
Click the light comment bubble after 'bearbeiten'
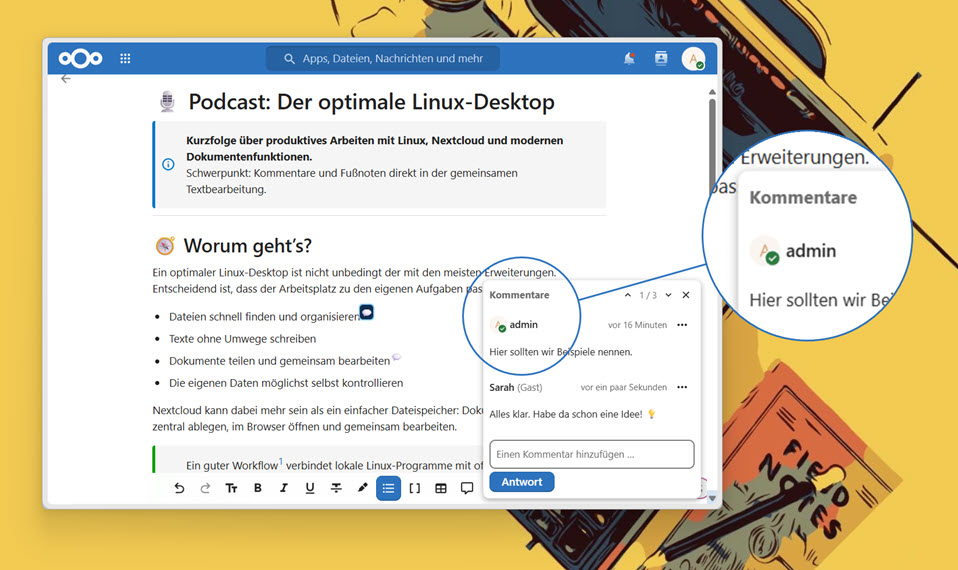(x=397, y=357)
